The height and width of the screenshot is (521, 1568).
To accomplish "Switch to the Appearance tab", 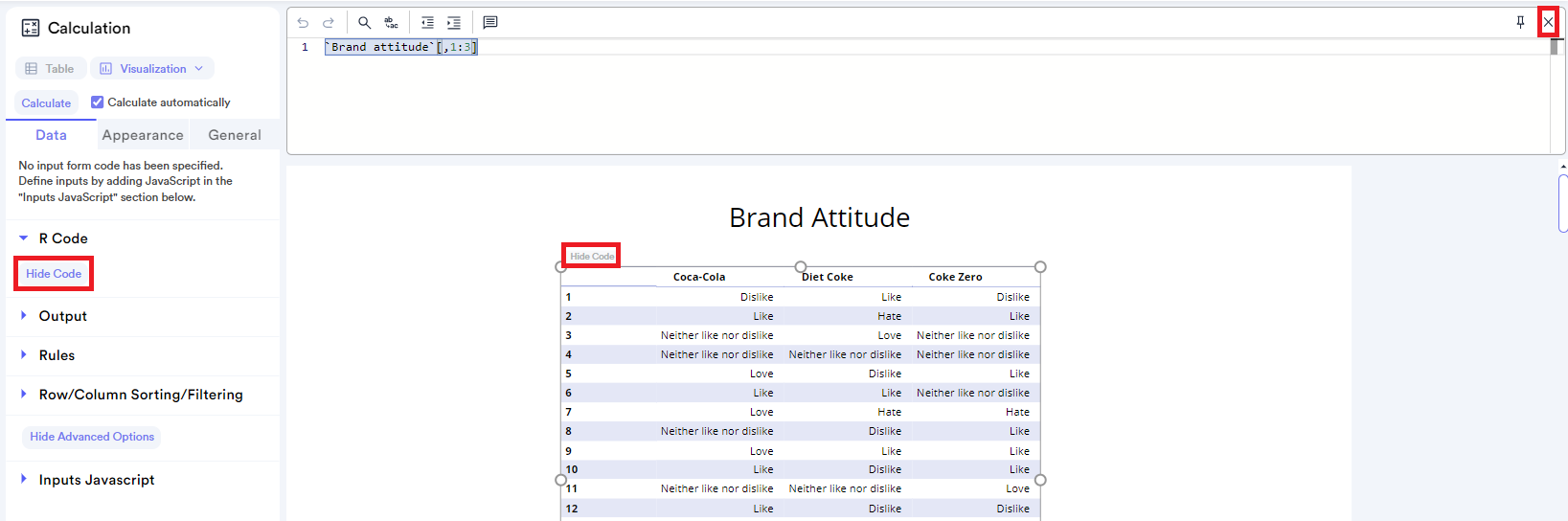I will click(x=143, y=135).
